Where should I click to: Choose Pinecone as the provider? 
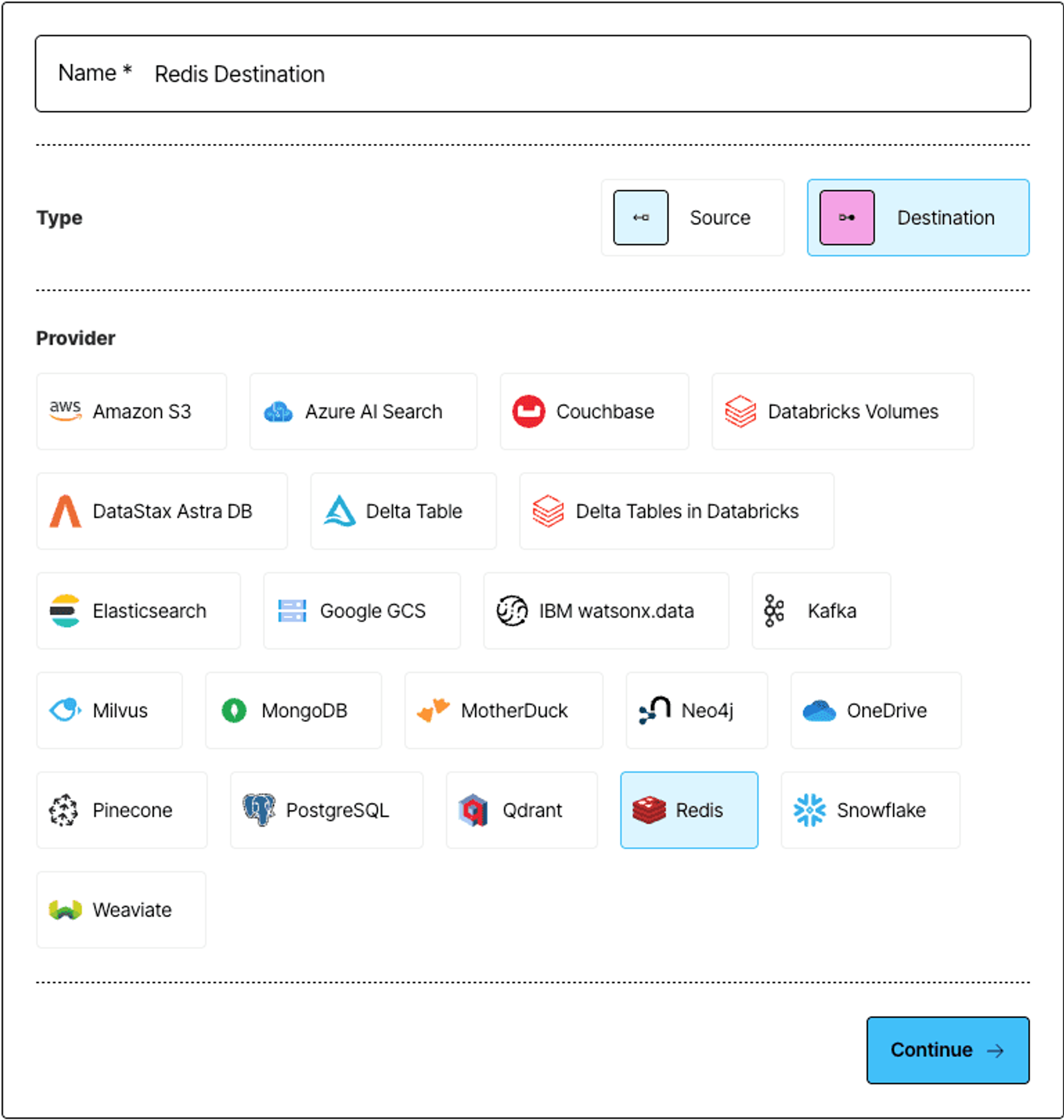(x=122, y=810)
